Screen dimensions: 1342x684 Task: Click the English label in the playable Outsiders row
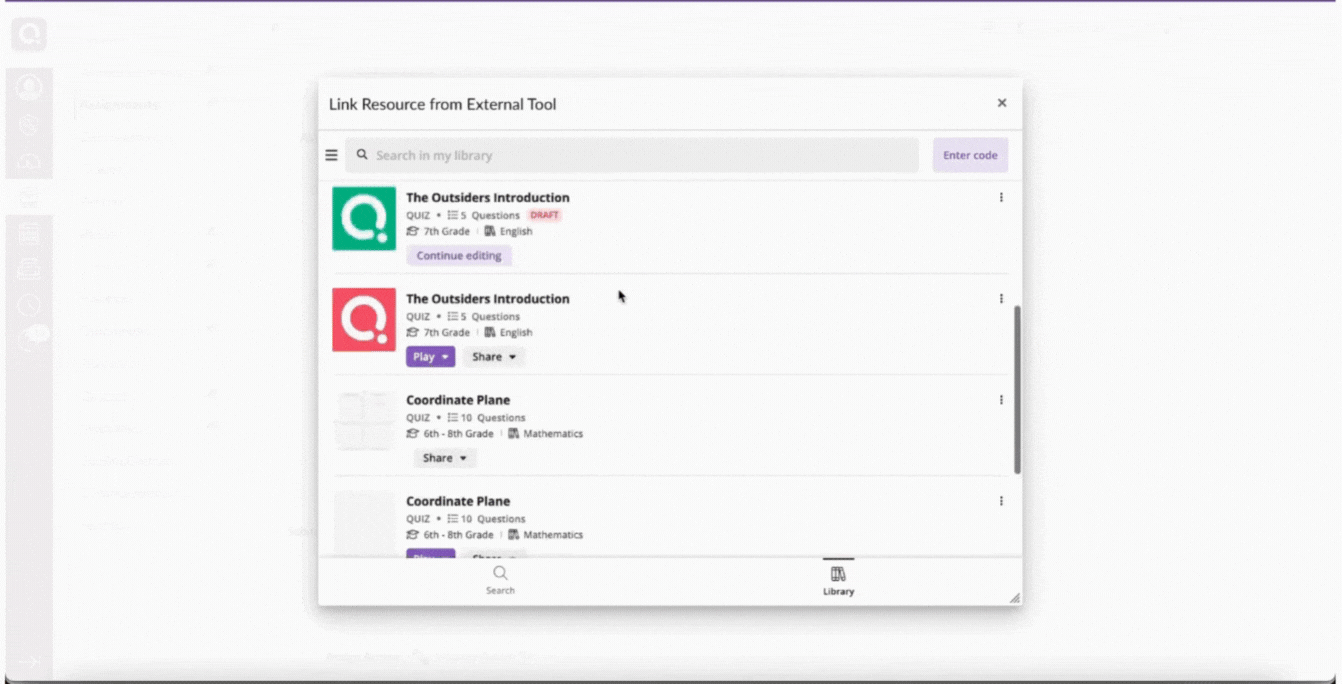pyautogui.click(x=516, y=332)
